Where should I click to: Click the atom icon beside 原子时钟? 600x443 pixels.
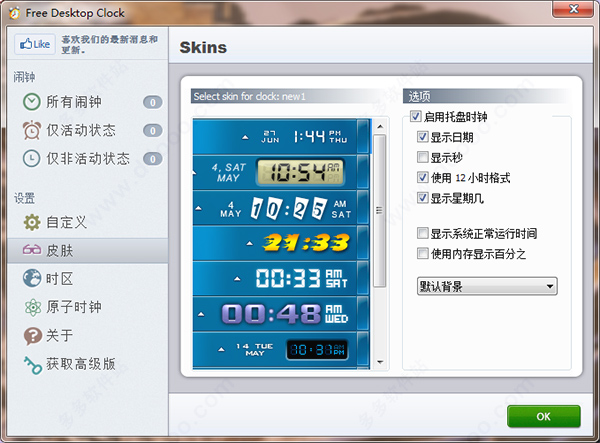pyautogui.click(x=33, y=307)
